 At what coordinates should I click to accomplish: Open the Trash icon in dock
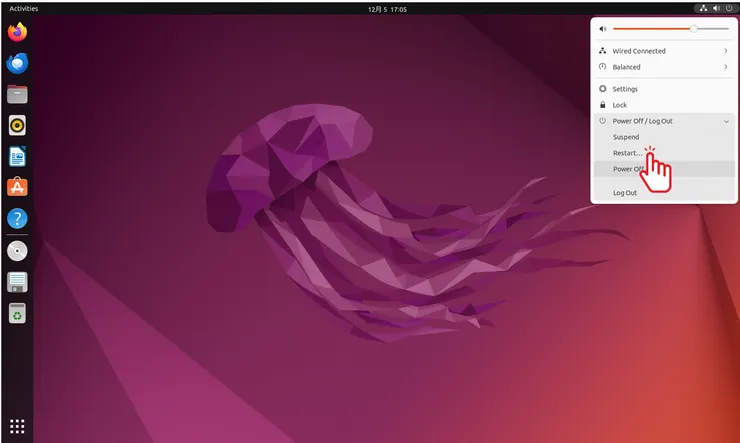pyautogui.click(x=17, y=314)
